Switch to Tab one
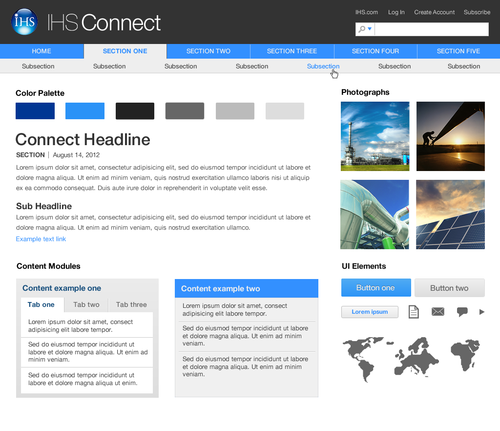Screen dimensions: 500x431 tap(41, 305)
